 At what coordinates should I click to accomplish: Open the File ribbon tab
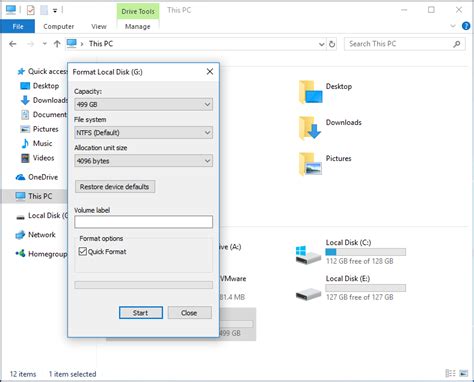coord(18,26)
